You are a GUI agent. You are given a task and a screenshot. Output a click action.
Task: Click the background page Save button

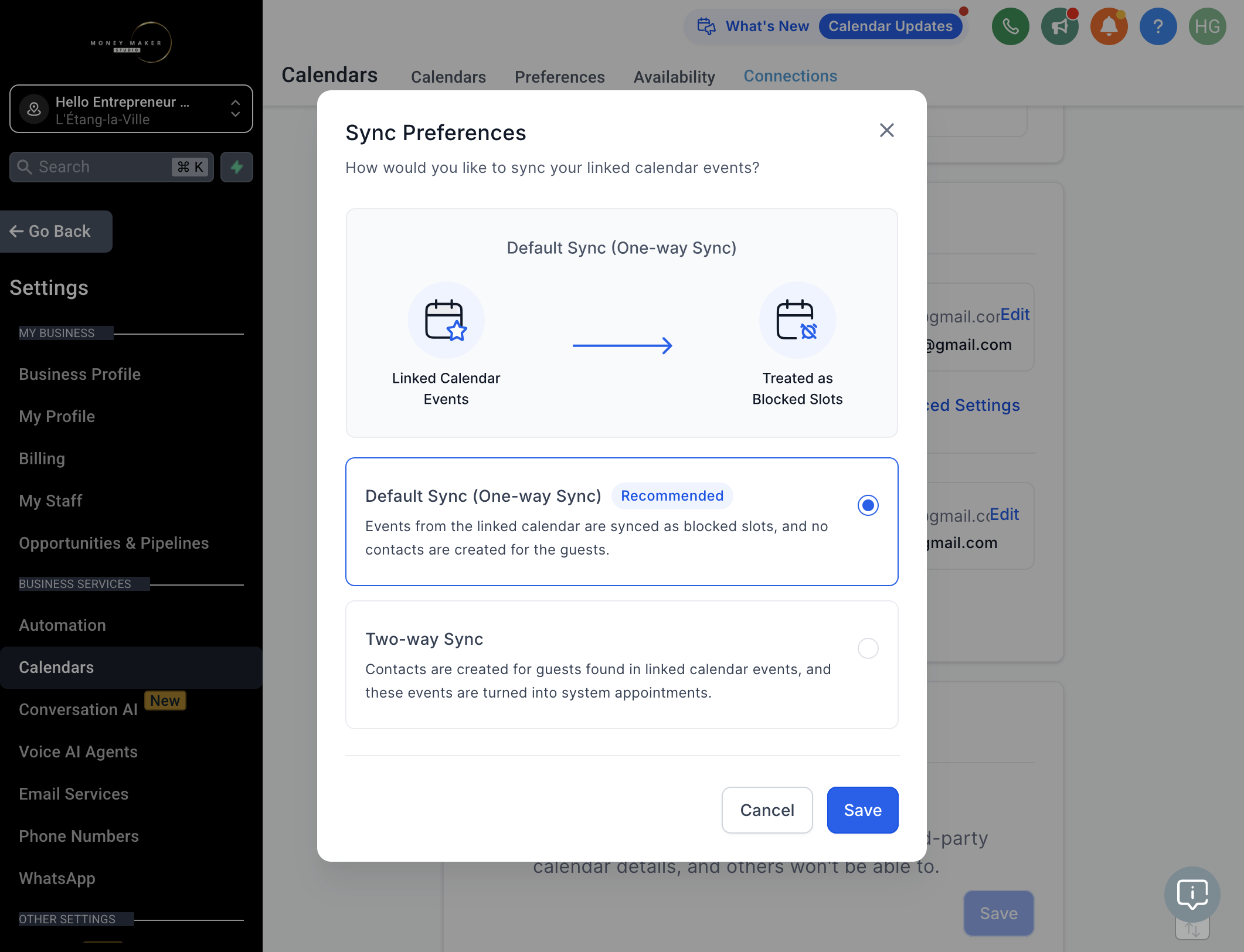(x=998, y=913)
